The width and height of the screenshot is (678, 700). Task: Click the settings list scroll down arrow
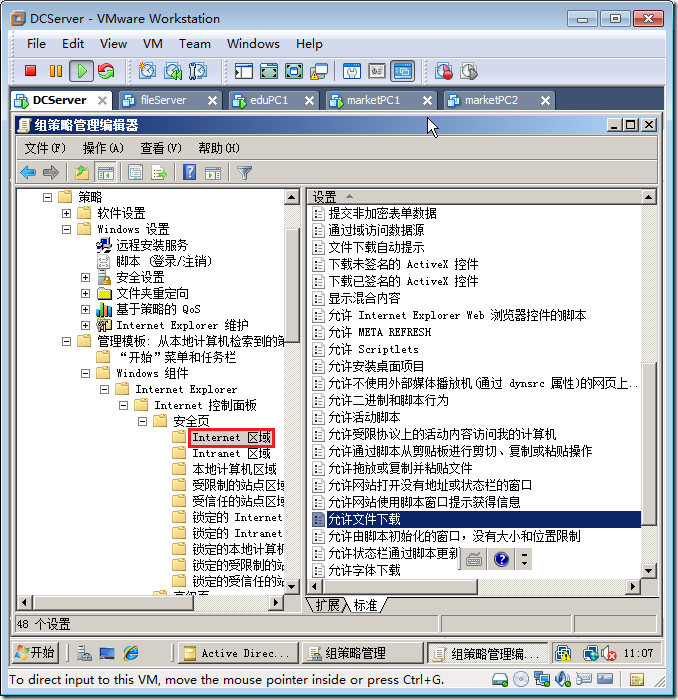(649, 570)
